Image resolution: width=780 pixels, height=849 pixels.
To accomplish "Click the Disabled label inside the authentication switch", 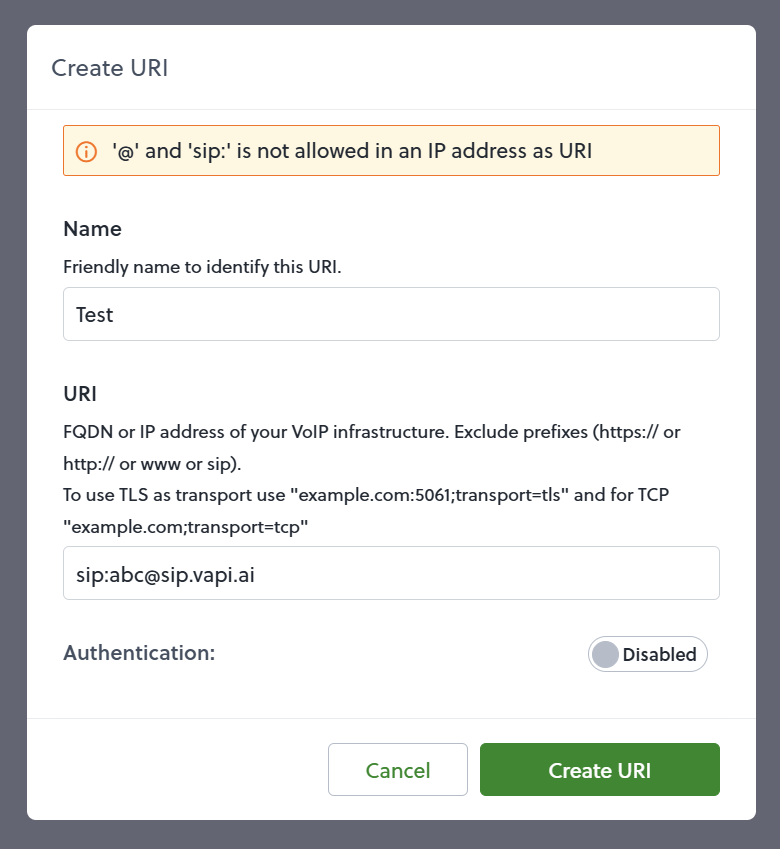I will pos(659,655).
